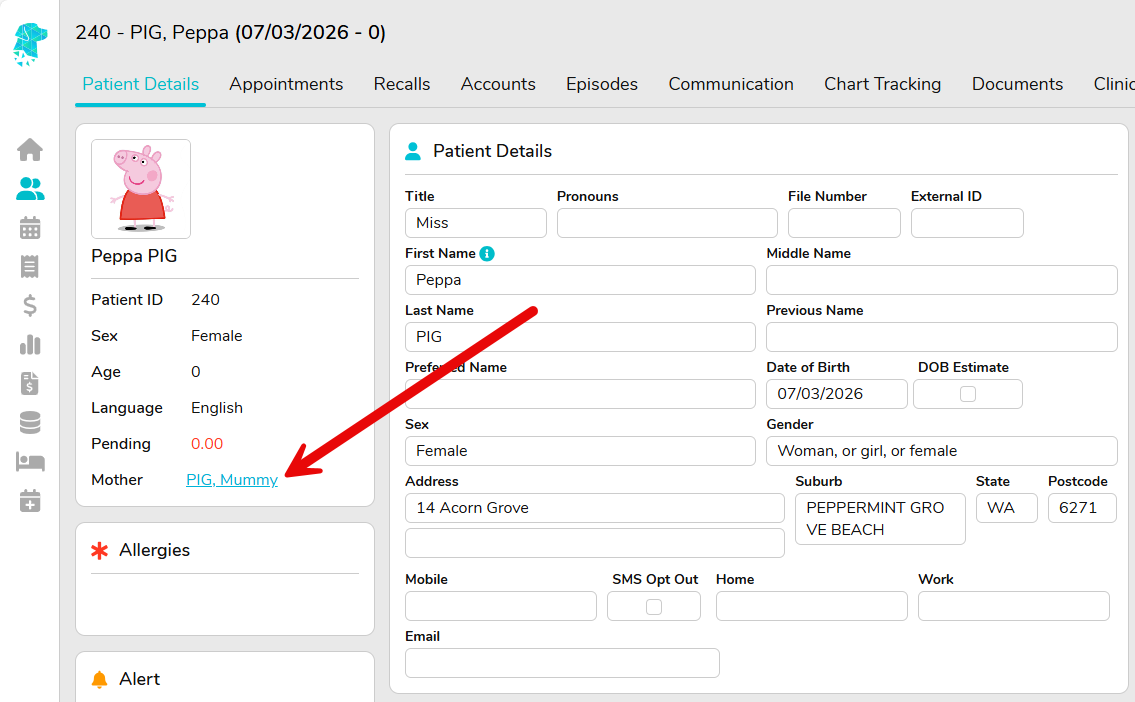Viewport: 1135px width, 702px height.
Task: Enable the SMS Opt Out checkbox
Action: coord(653,607)
